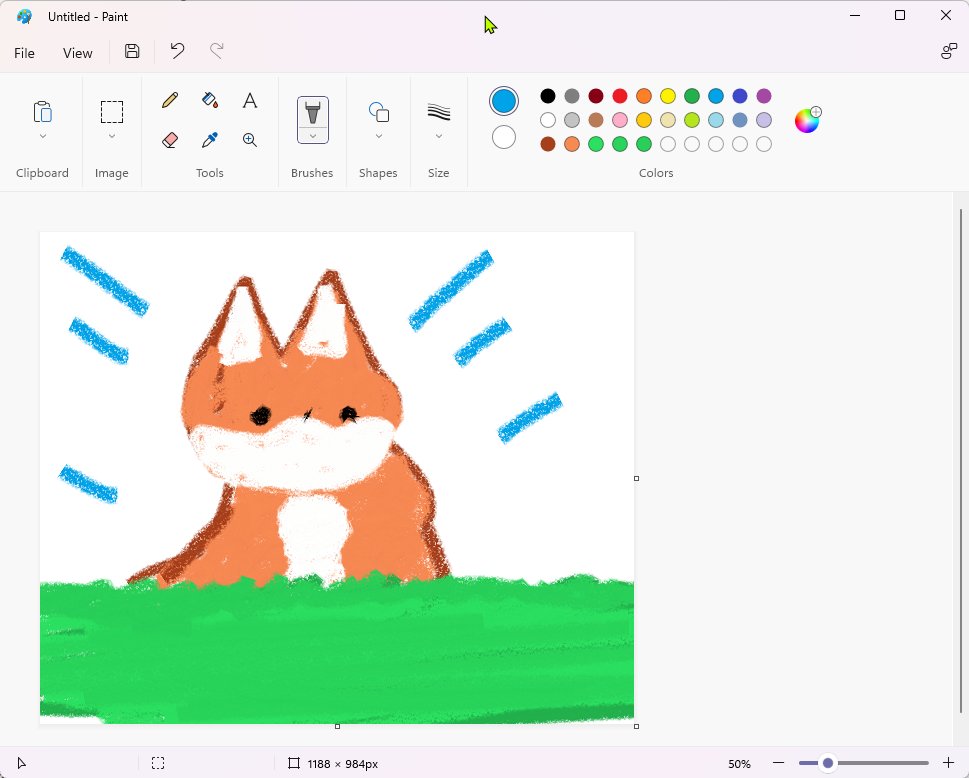Image resolution: width=969 pixels, height=778 pixels.
Task: Pick the custom dark brown swatch
Action: point(548,144)
